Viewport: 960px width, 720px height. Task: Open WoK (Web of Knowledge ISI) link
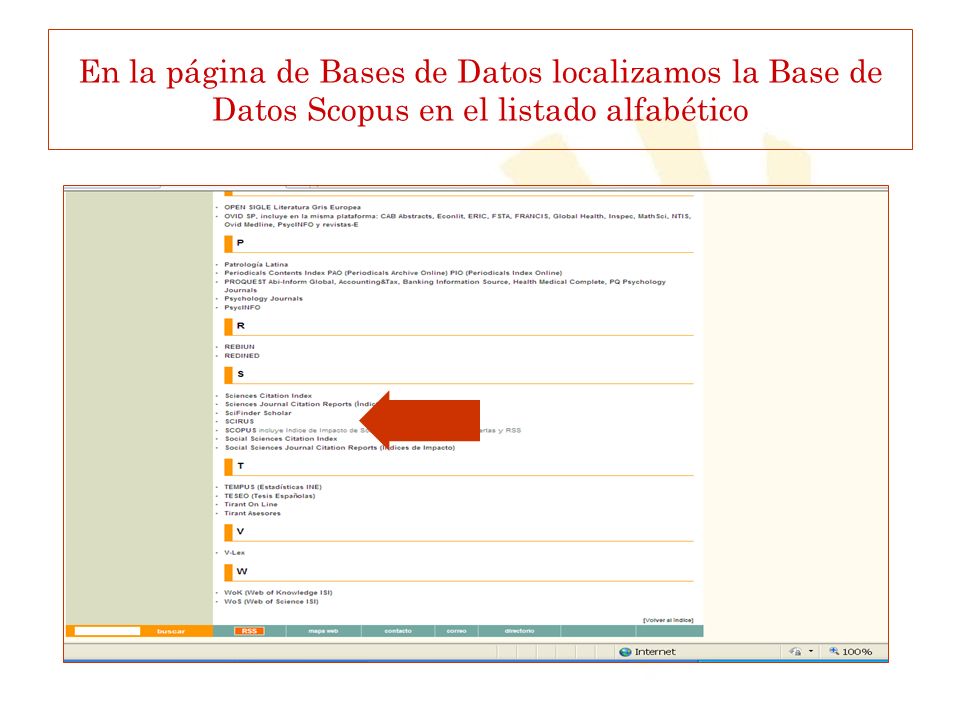coord(278,593)
